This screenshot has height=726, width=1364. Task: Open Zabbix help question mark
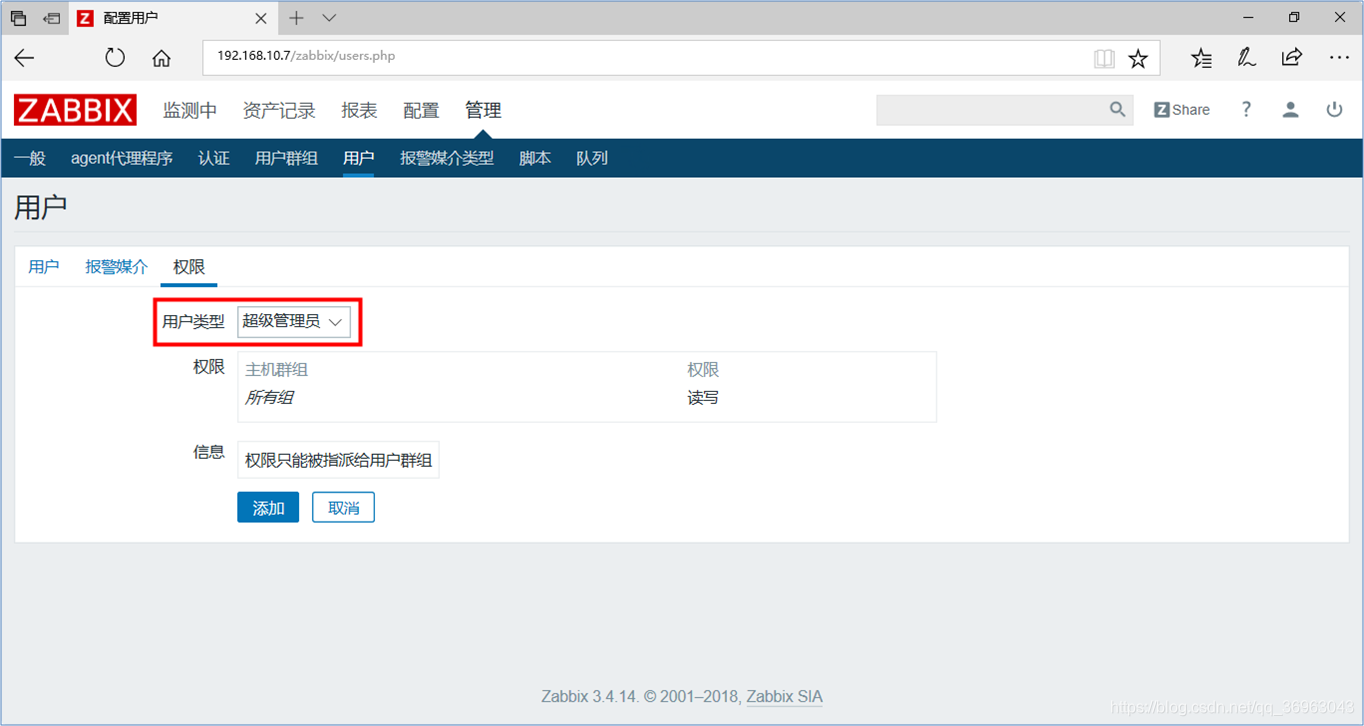[x=1246, y=110]
